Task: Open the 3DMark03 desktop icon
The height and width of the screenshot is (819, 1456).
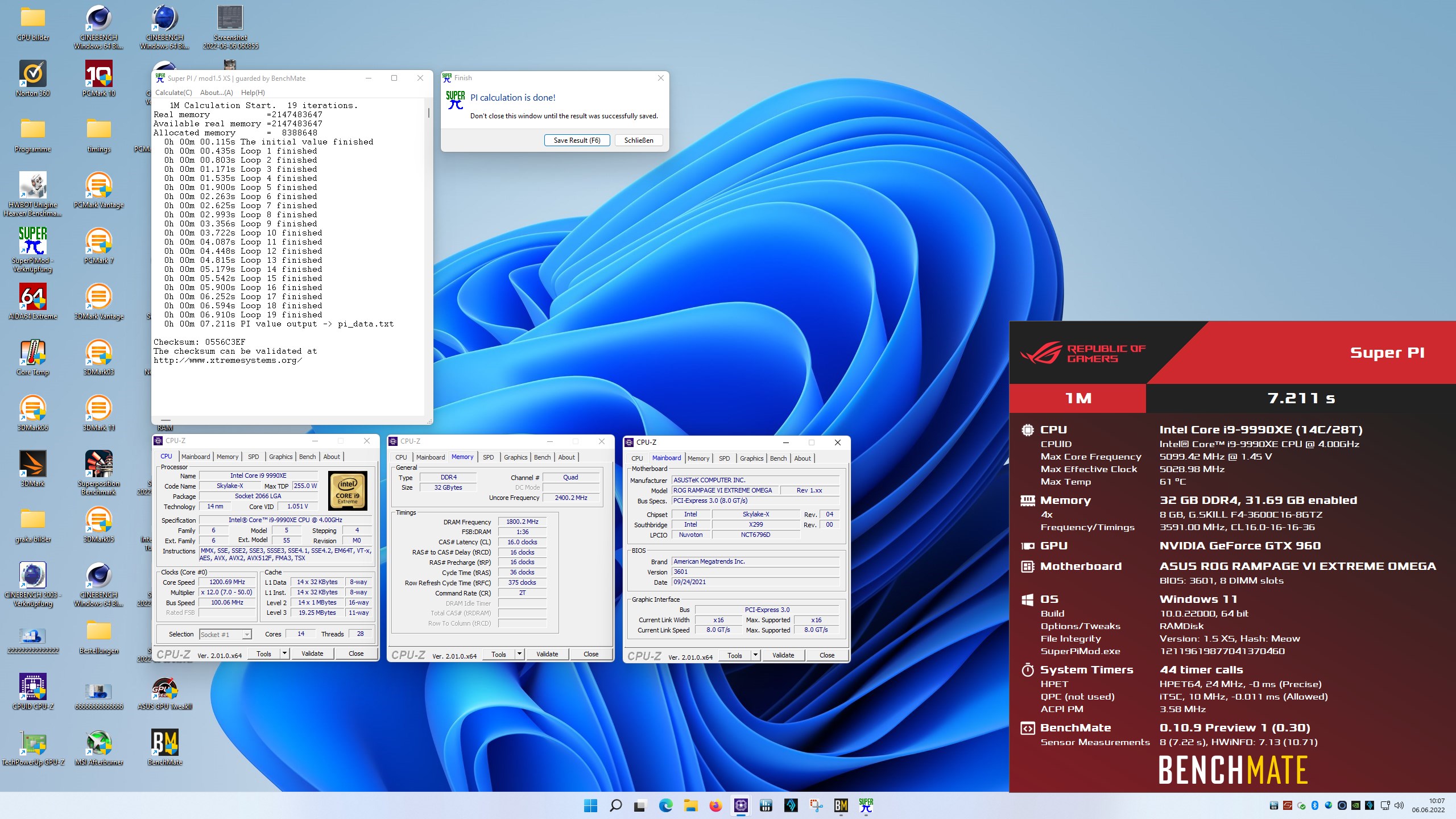Action: (x=99, y=357)
